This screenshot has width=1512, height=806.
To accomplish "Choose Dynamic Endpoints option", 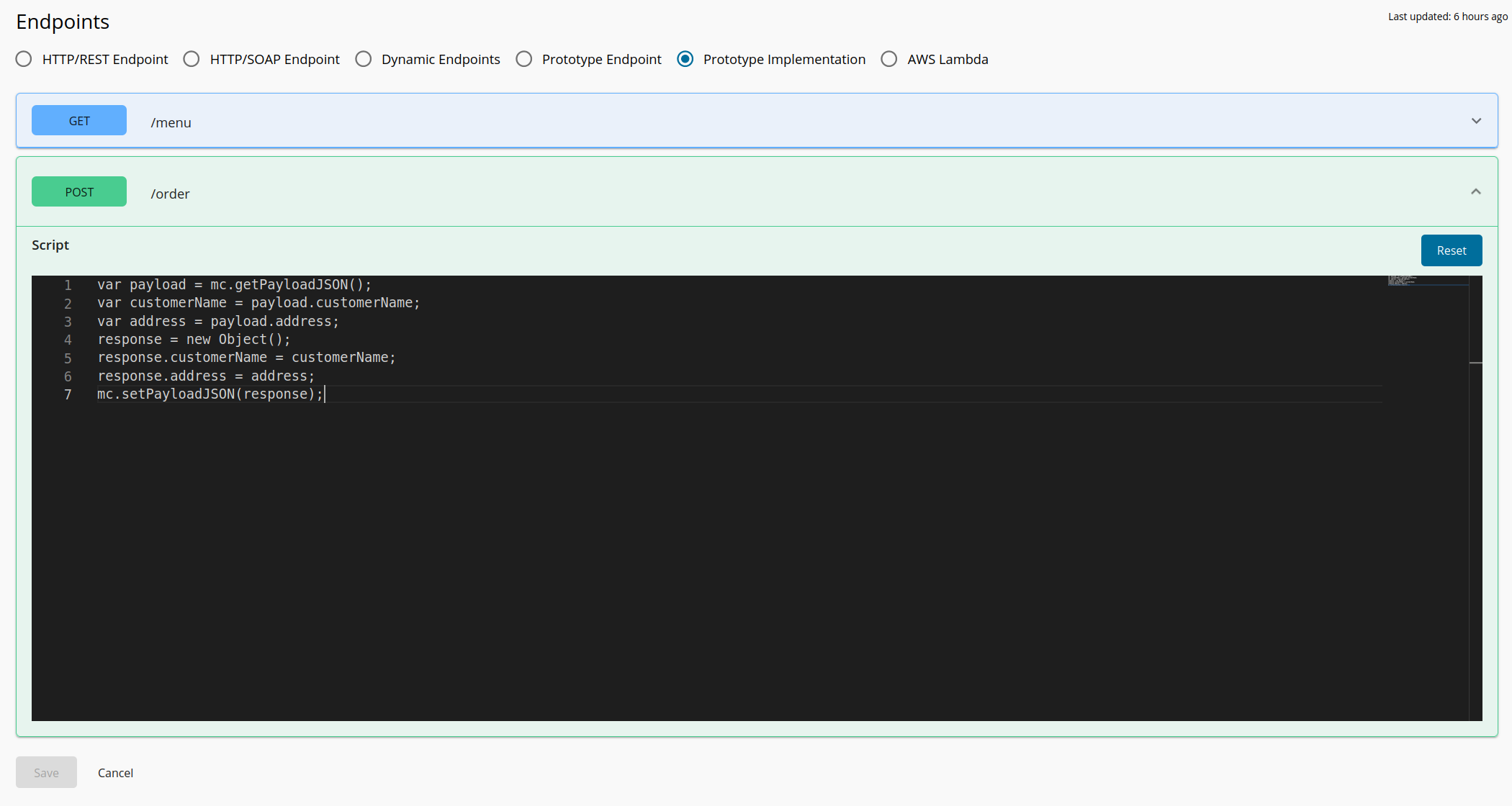I will click(364, 59).
